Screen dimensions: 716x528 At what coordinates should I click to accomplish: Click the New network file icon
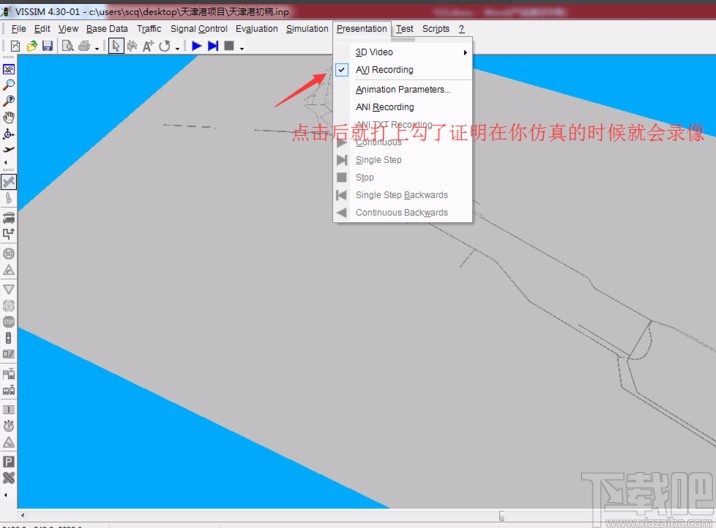15,46
